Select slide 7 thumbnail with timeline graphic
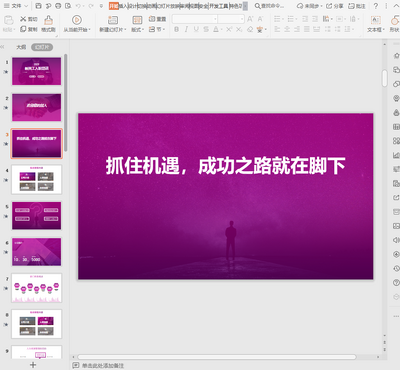The height and width of the screenshot is (370, 400). tap(37, 288)
